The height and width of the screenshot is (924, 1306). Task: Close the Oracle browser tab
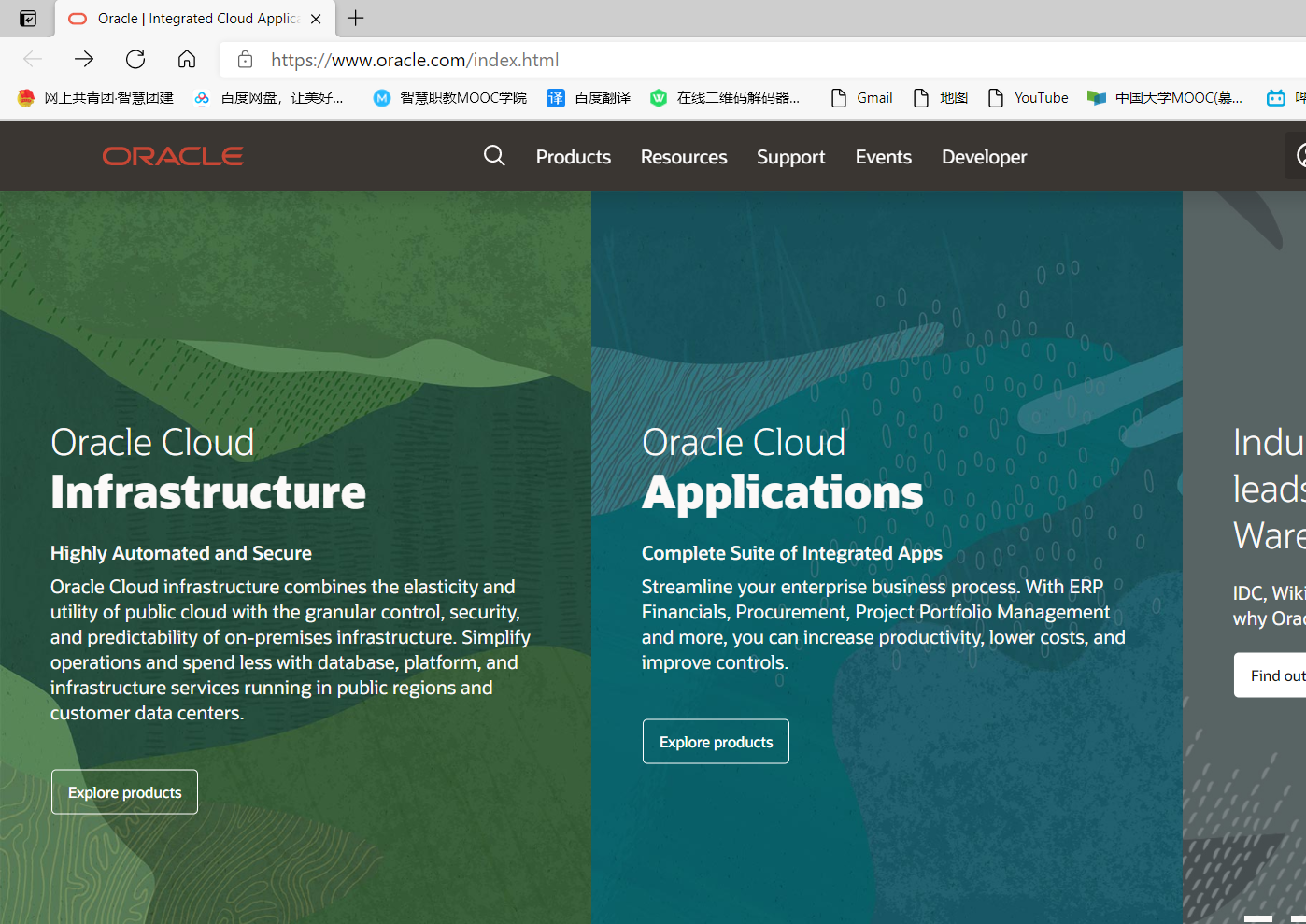pos(316,19)
